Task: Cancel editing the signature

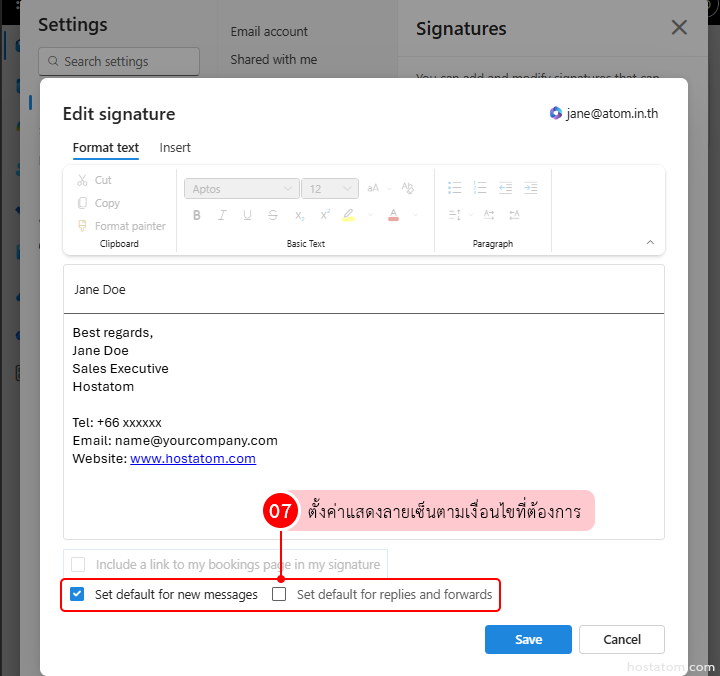Action: (622, 639)
